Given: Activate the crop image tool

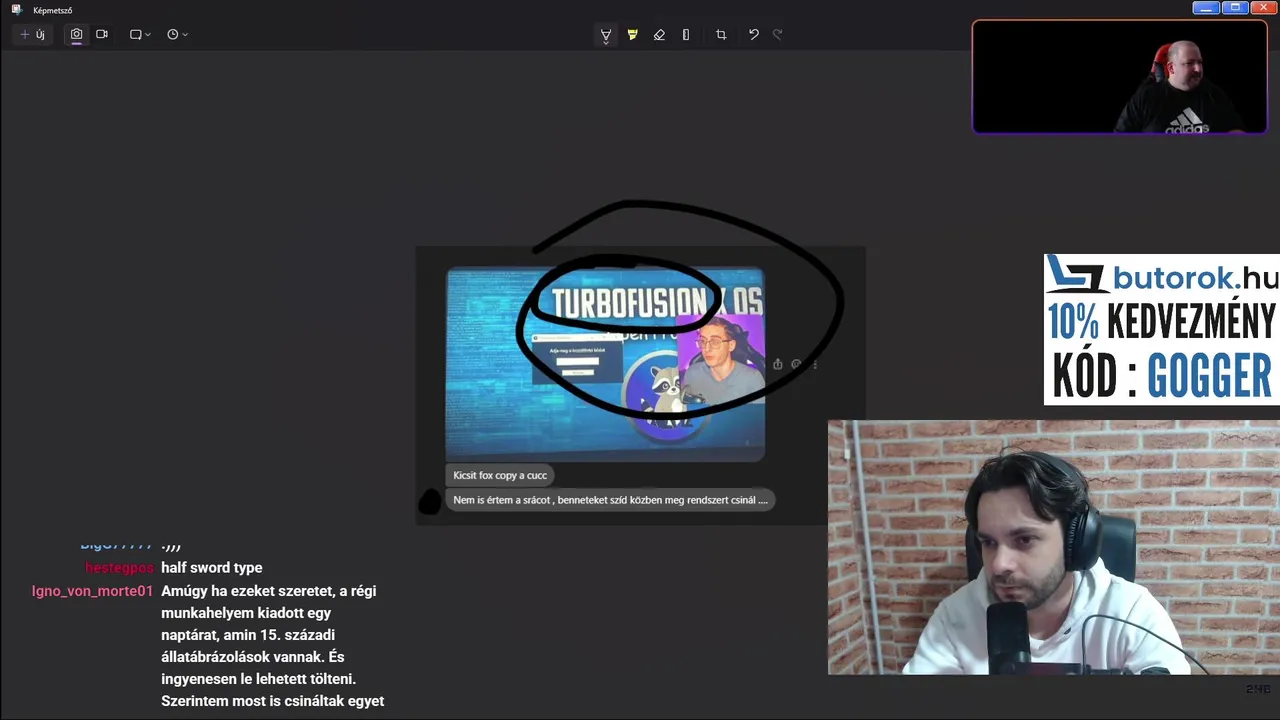Looking at the screenshot, I should pos(721,35).
